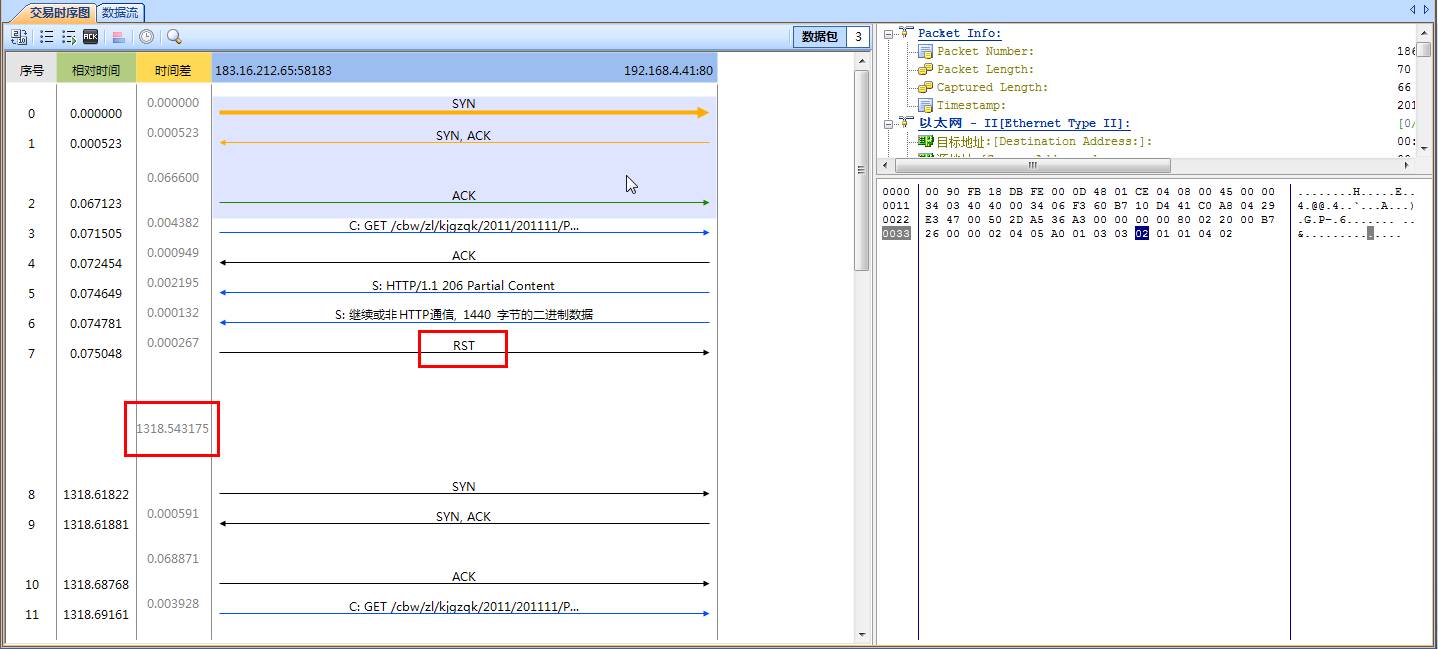Select the RST packet row

click(464, 352)
